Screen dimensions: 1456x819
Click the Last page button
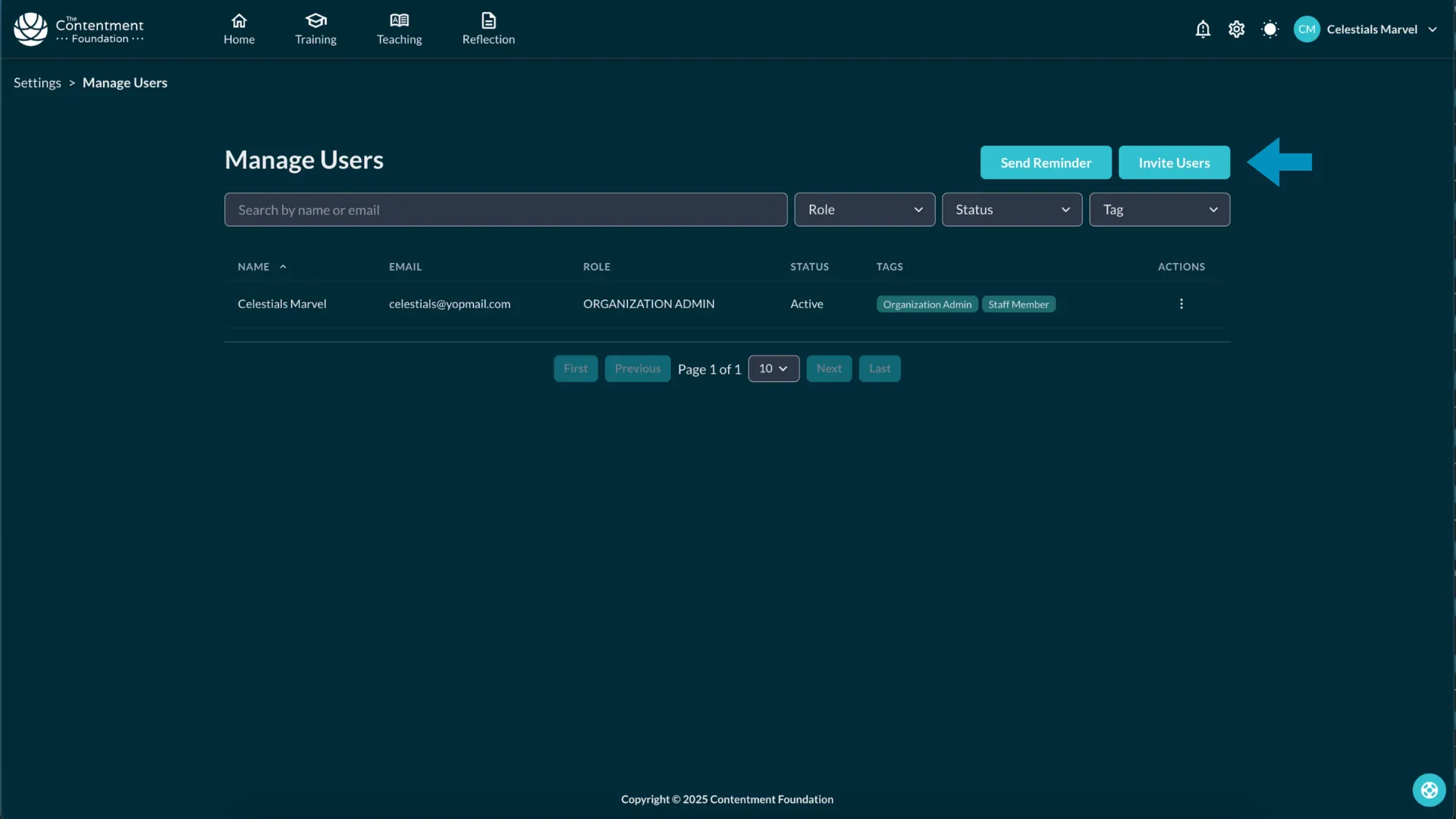pyautogui.click(x=880, y=369)
